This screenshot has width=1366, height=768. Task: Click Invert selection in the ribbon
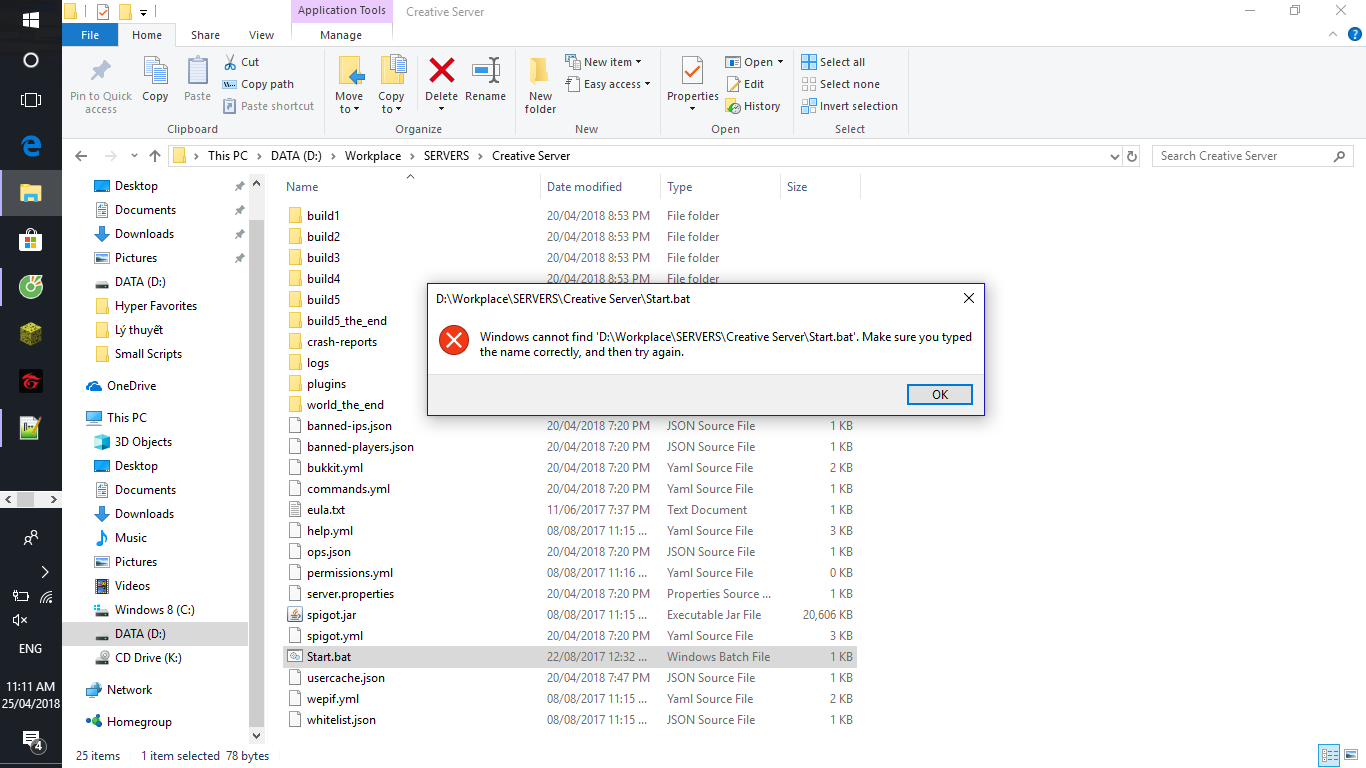click(x=849, y=106)
